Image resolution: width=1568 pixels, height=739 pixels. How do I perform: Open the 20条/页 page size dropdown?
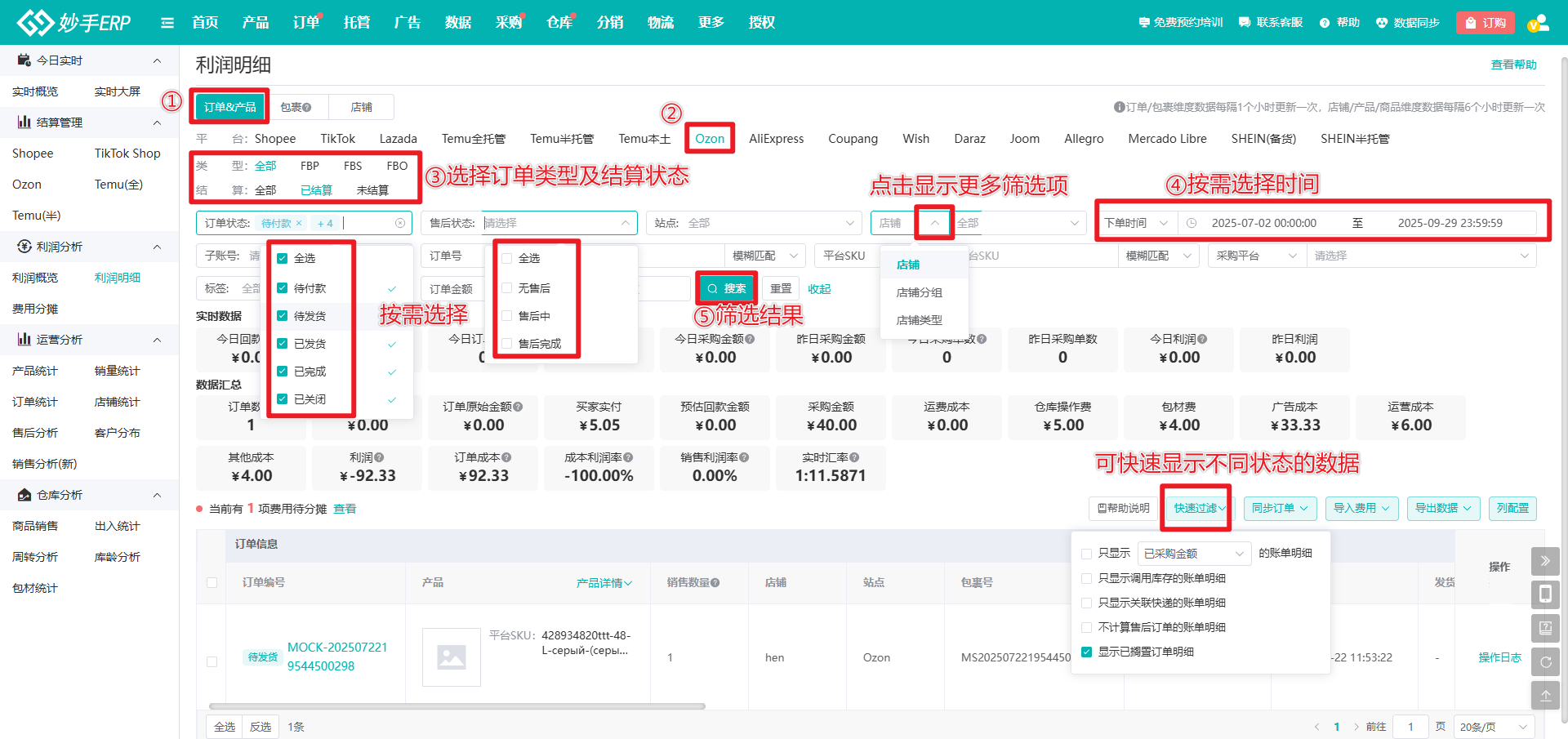point(1493,726)
